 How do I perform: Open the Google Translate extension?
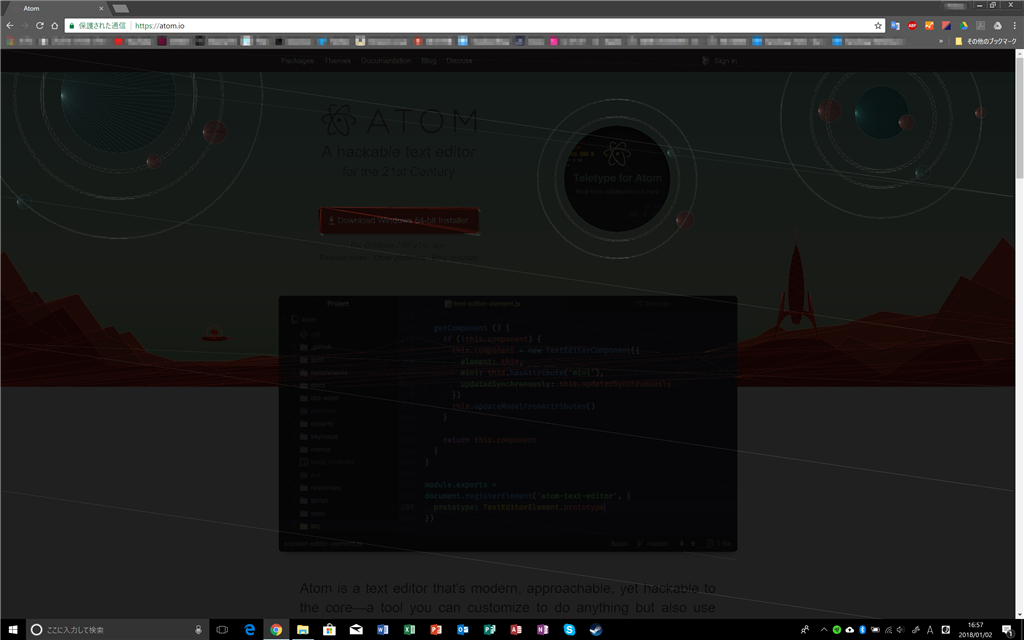pos(895,25)
